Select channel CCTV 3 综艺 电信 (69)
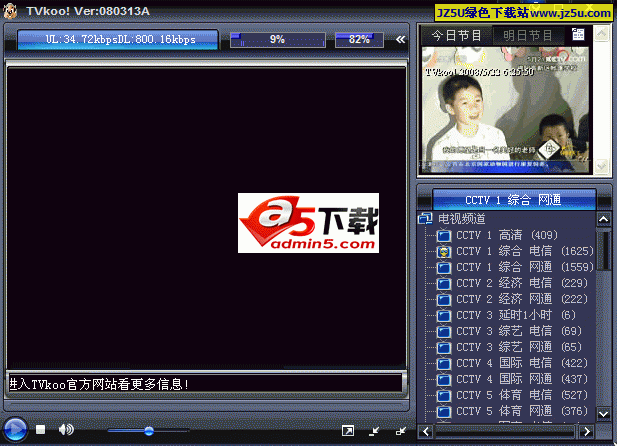This screenshot has width=617, height=446. point(519,331)
